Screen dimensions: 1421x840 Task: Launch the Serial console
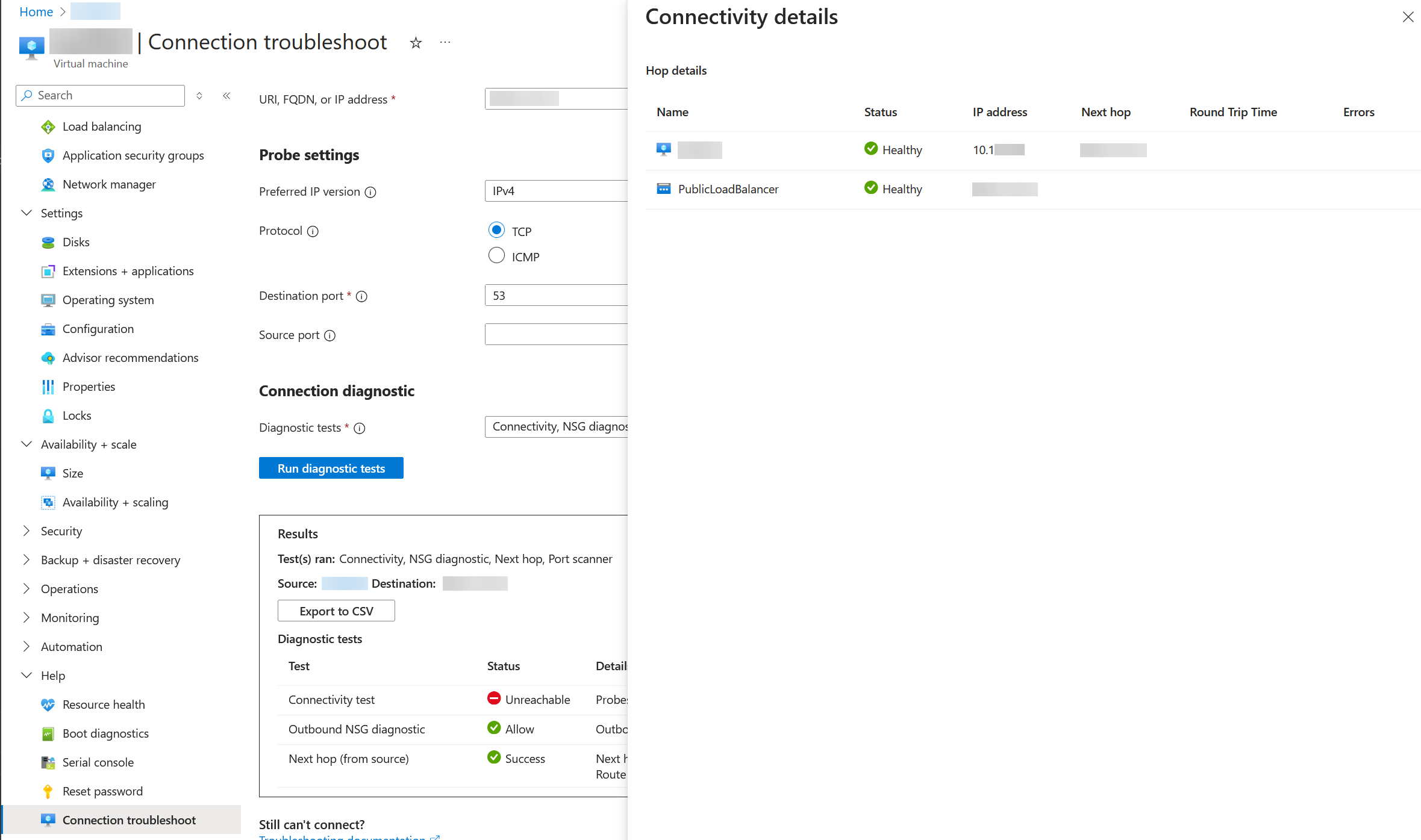tap(98, 762)
